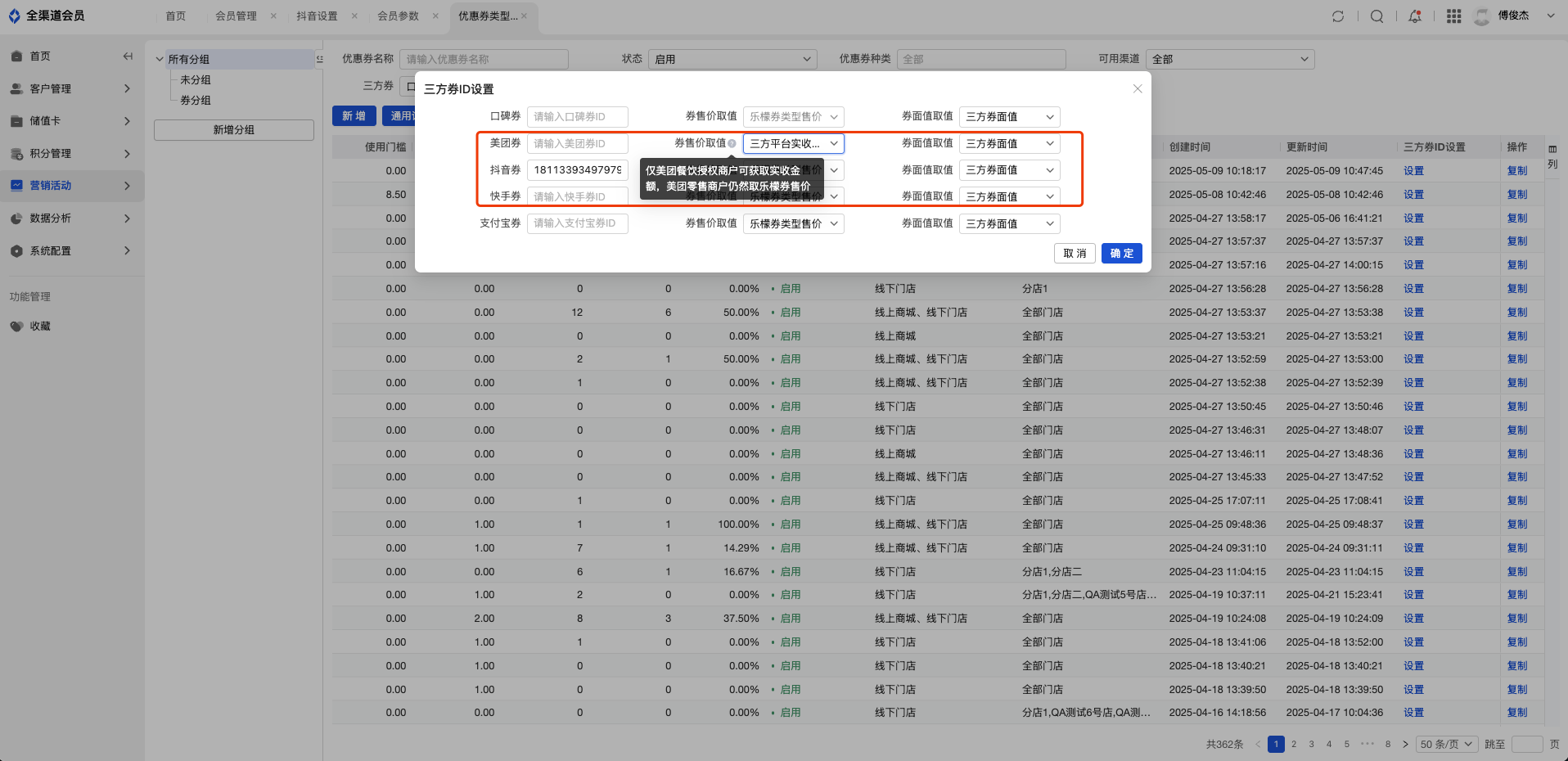Open 快手券 券面值取值 dropdown
The height and width of the screenshot is (761, 1568).
point(1009,196)
